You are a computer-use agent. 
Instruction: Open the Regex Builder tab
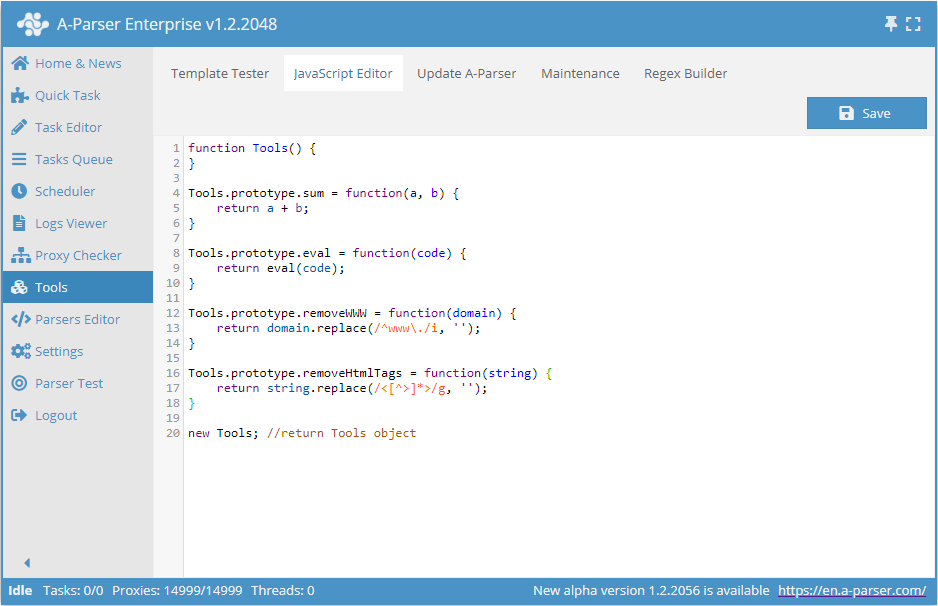point(685,73)
